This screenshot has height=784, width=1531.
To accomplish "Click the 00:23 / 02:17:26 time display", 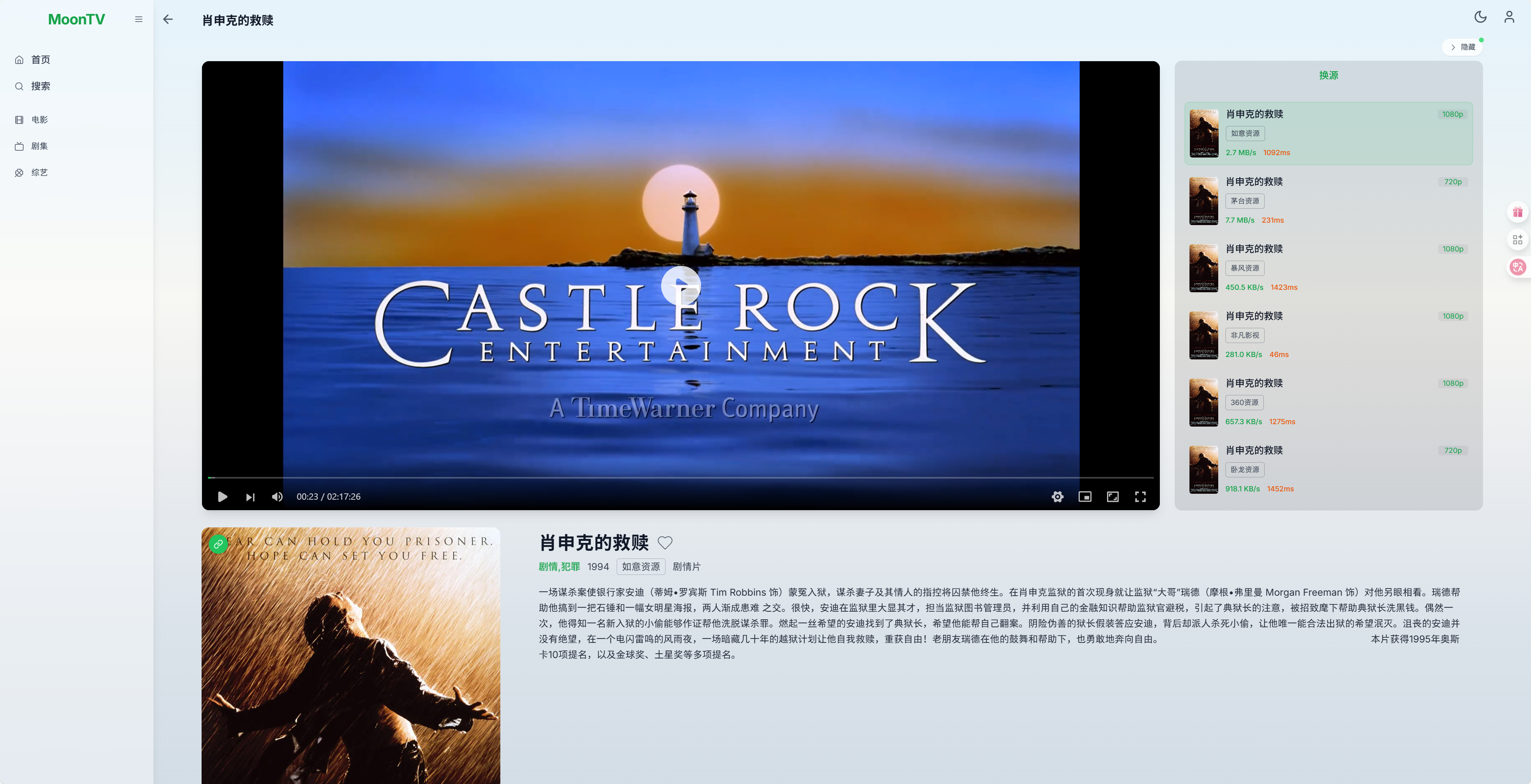I will point(329,497).
